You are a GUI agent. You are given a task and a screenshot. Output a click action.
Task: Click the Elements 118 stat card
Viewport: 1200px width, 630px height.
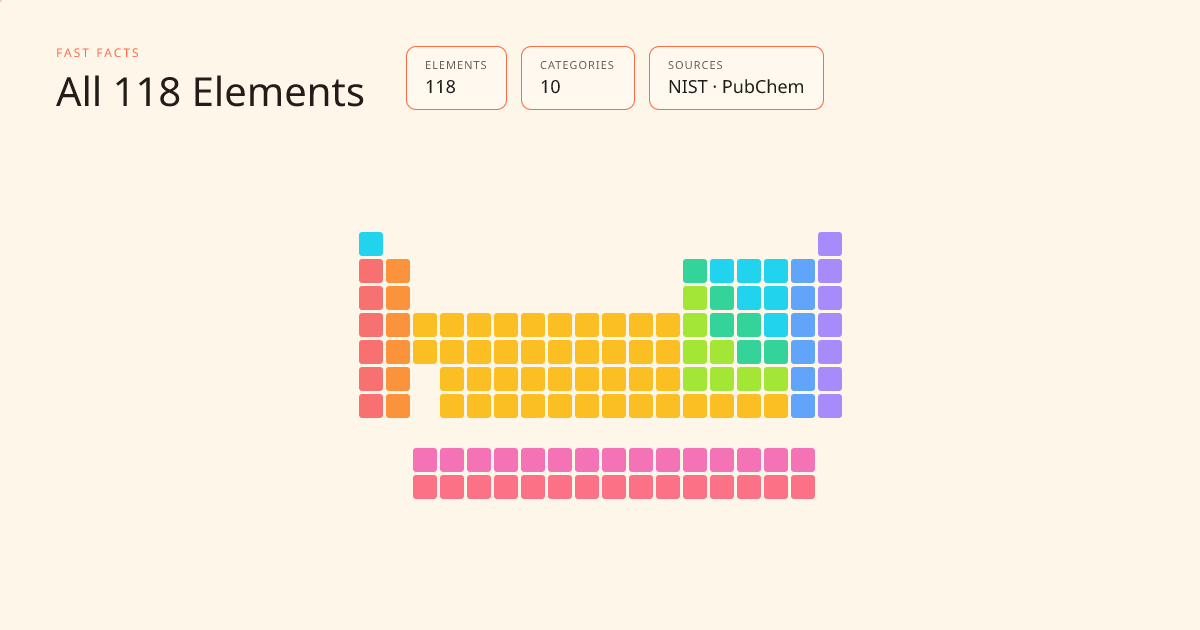click(456, 78)
